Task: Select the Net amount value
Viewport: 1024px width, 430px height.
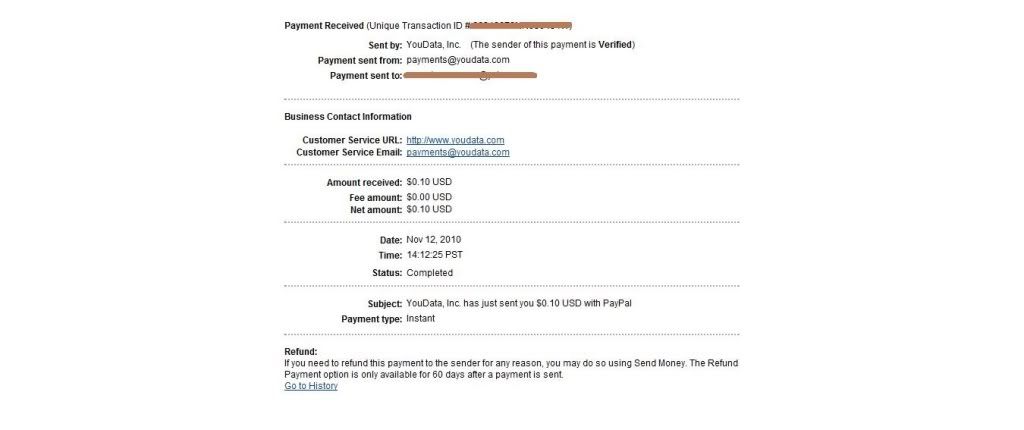Action: [x=429, y=210]
